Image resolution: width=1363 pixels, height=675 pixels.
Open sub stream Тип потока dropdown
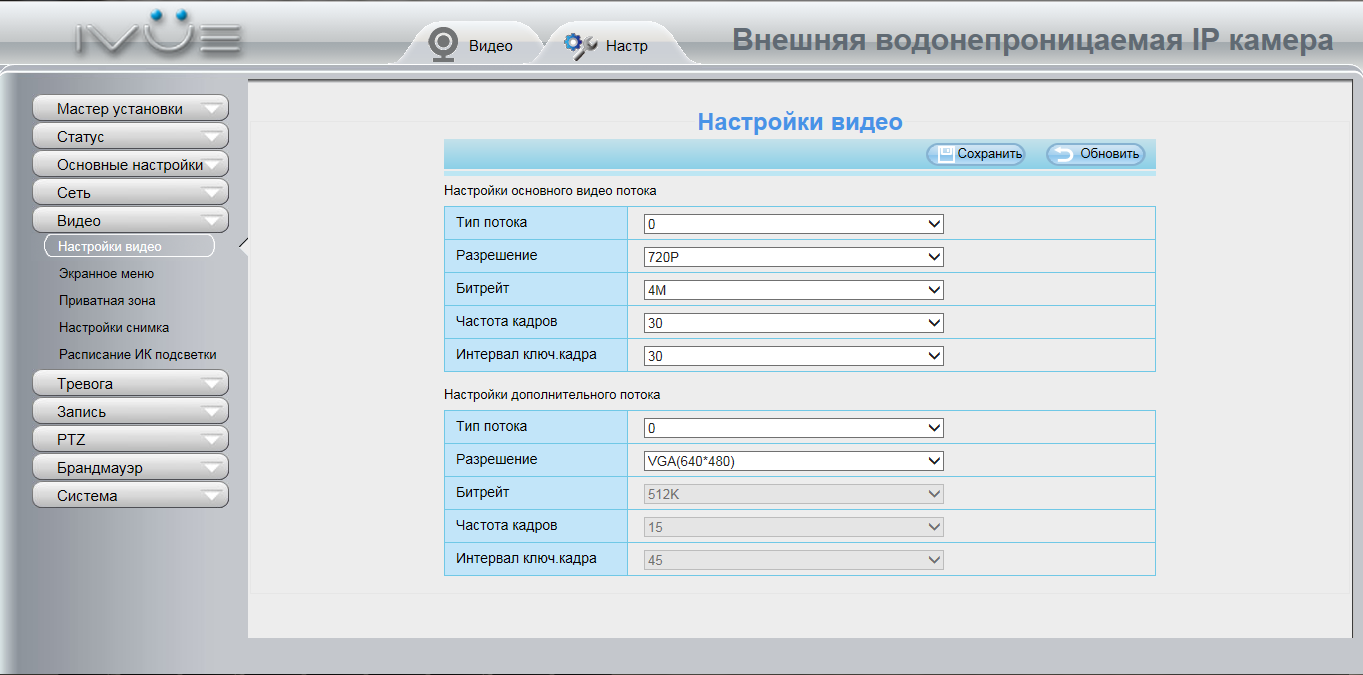pos(794,428)
